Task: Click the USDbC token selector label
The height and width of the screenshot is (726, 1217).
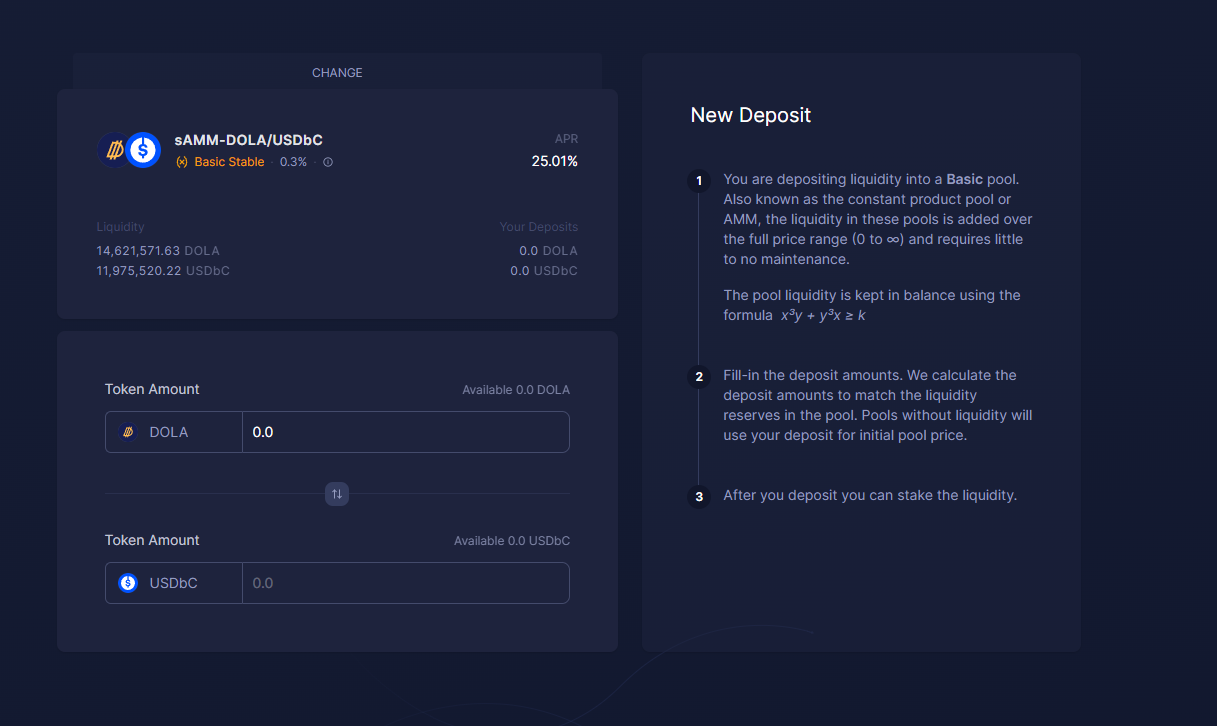Action: click(174, 583)
